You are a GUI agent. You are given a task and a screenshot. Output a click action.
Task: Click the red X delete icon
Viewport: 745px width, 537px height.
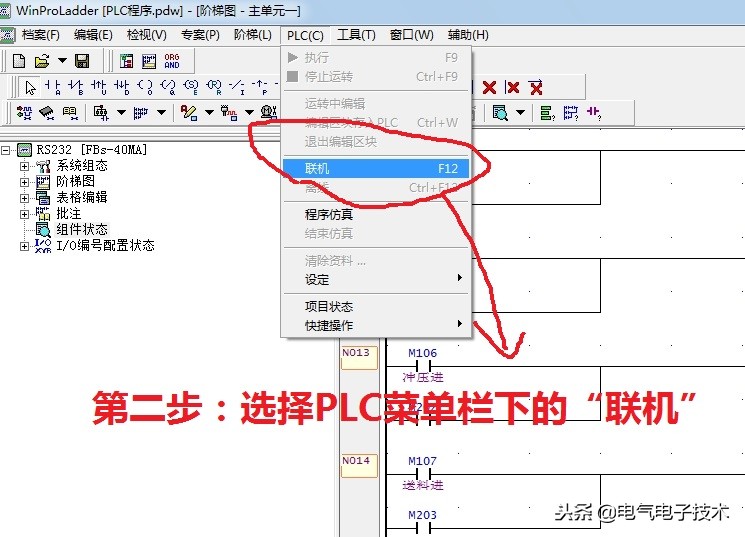(x=489, y=87)
